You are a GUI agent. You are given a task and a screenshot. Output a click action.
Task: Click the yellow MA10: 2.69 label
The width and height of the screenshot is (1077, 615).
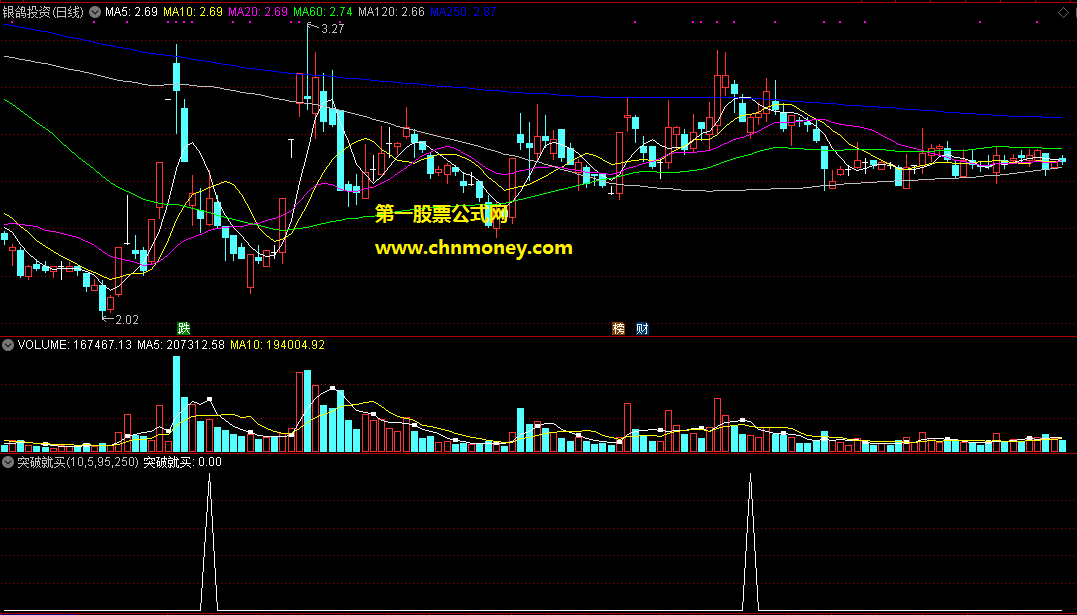coord(193,12)
